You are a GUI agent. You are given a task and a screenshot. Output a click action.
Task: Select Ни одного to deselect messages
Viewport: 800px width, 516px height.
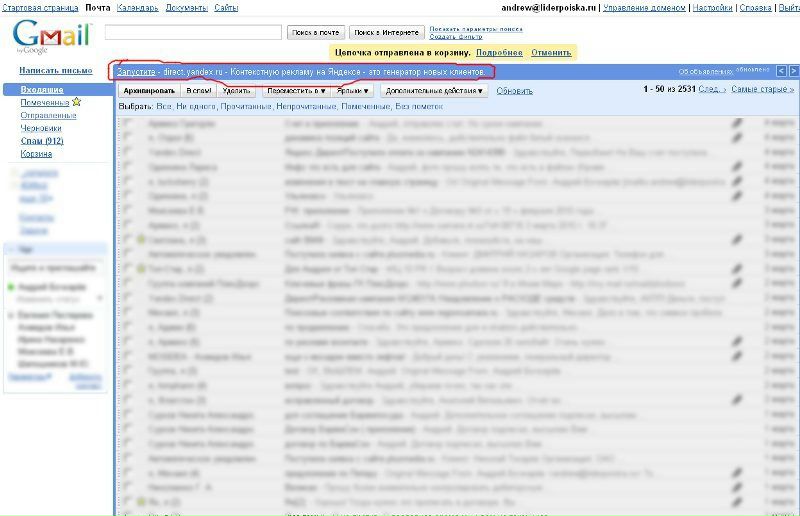(196, 107)
